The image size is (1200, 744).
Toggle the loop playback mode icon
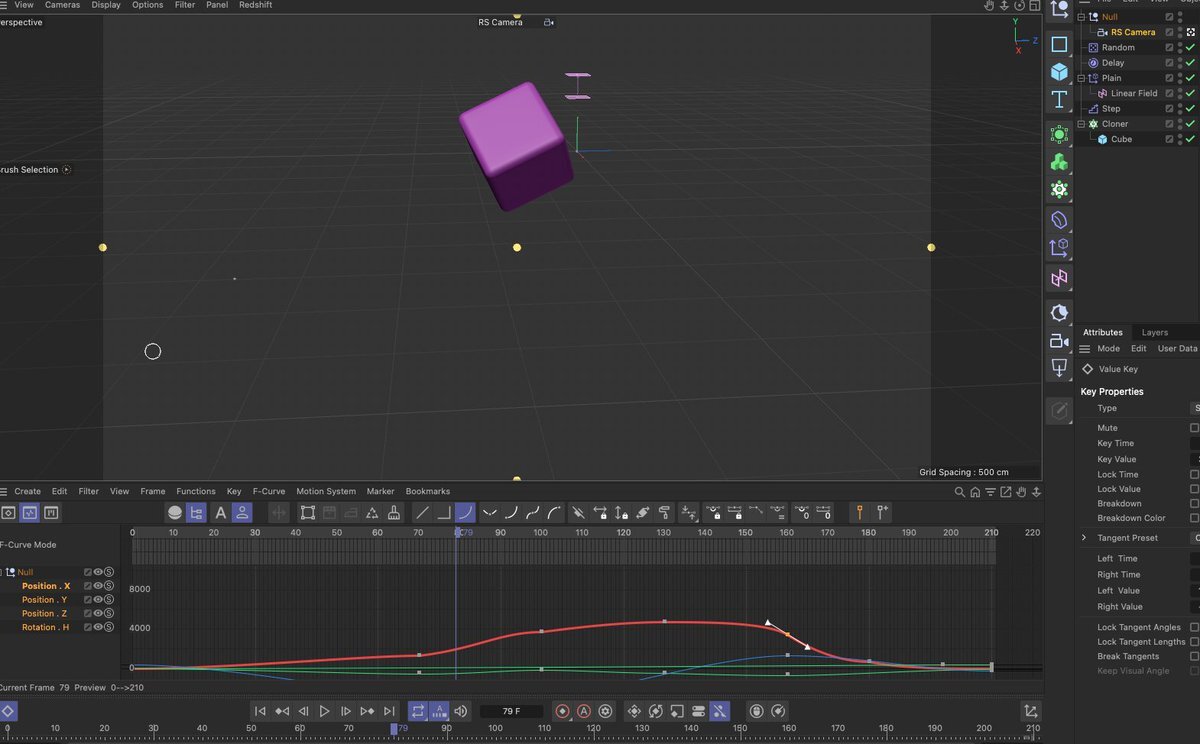pos(418,711)
